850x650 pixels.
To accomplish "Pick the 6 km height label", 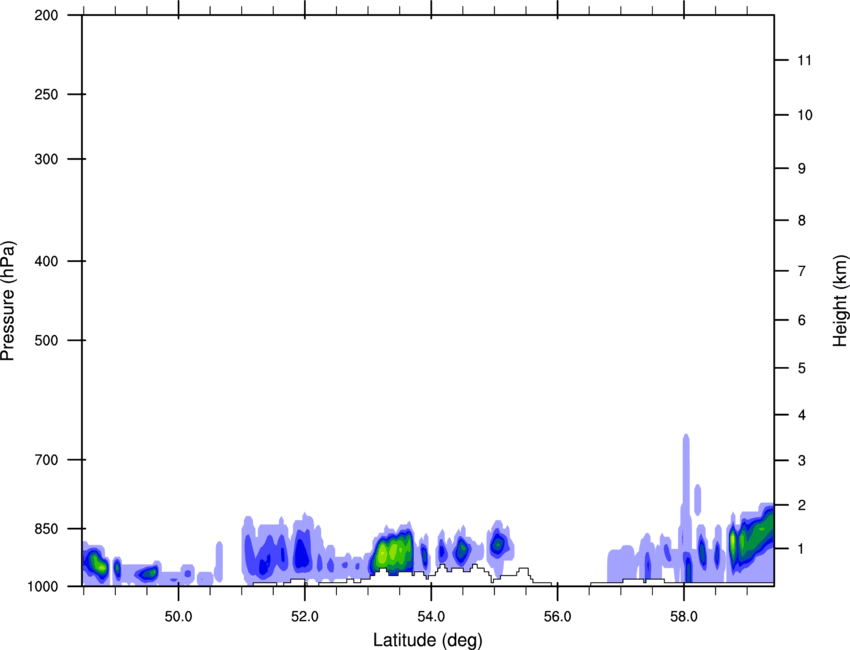I will pyautogui.click(x=802, y=320).
